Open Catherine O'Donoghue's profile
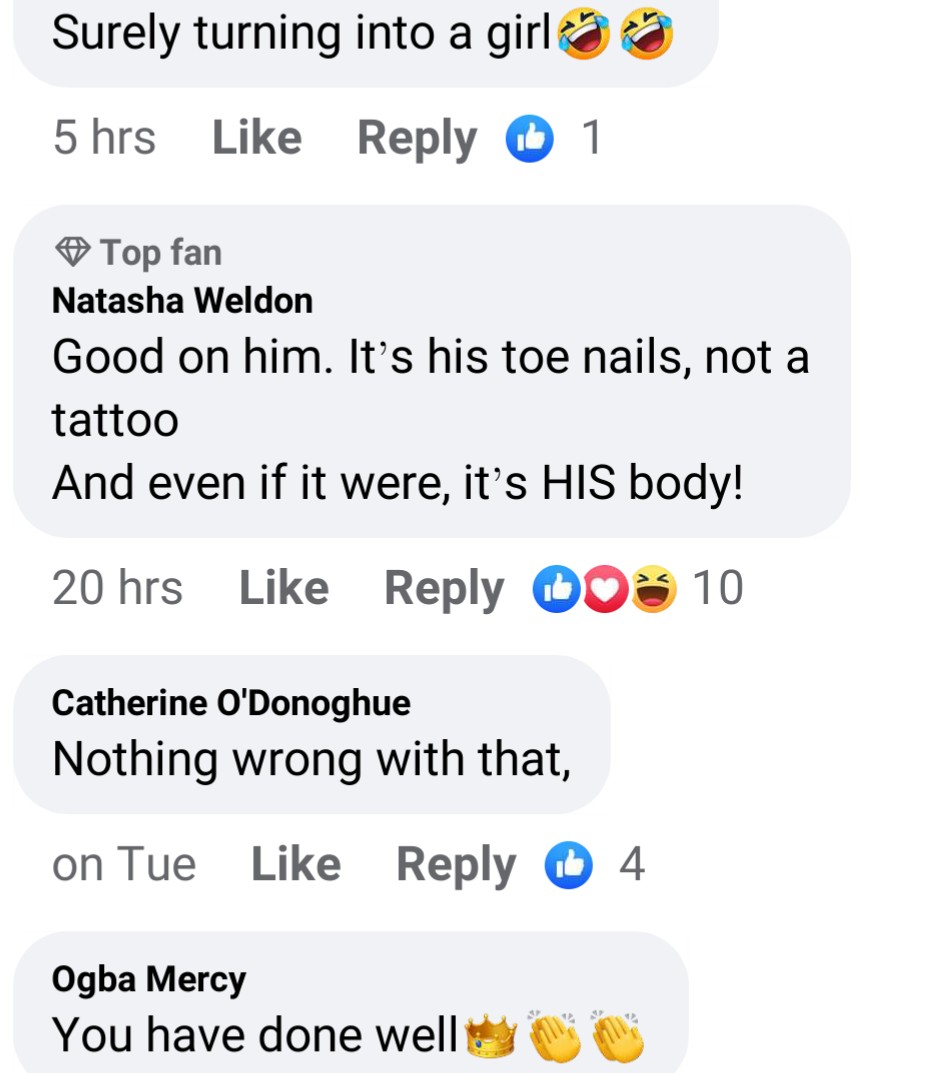The image size is (926, 1073). pyautogui.click(x=231, y=703)
